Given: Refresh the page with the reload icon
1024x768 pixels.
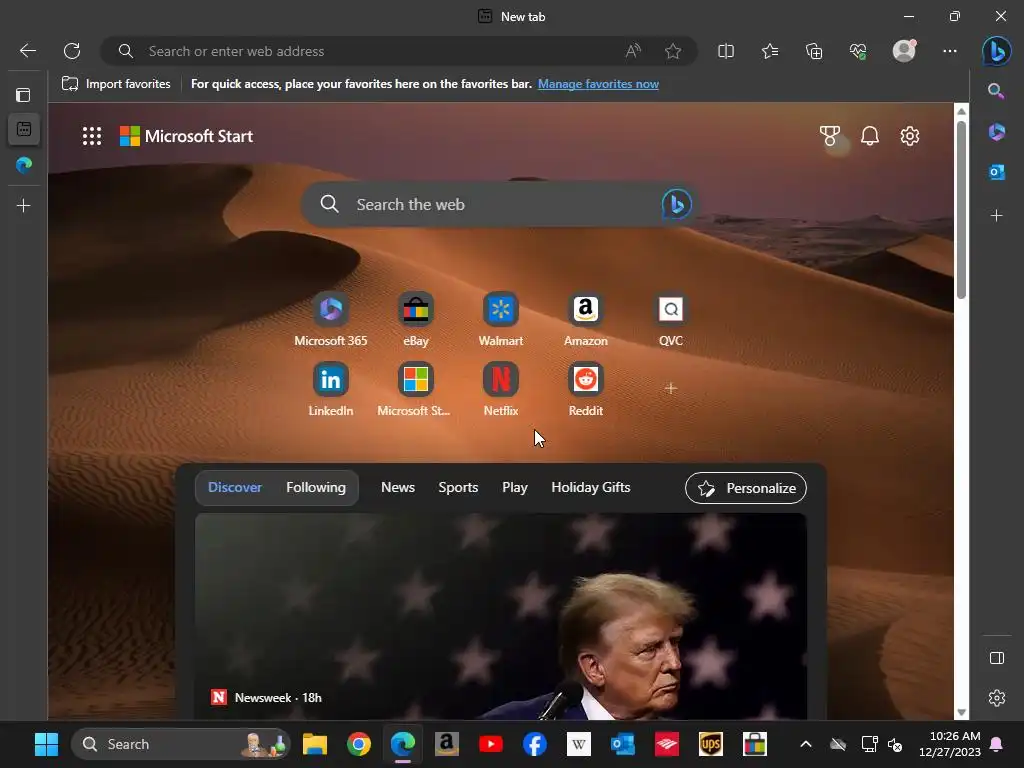Looking at the screenshot, I should tap(72, 51).
